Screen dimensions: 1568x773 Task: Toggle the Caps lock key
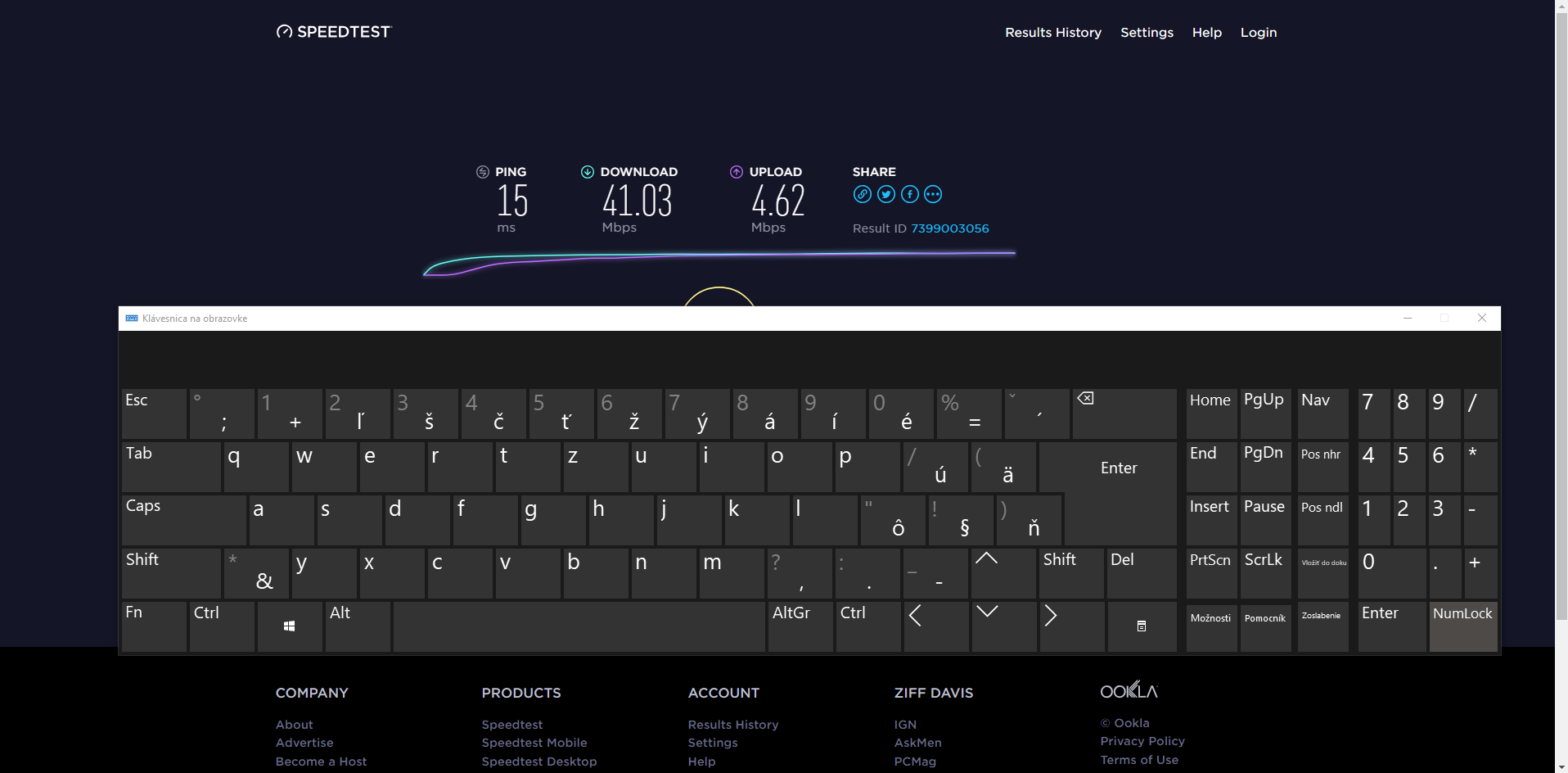point(183,520)
